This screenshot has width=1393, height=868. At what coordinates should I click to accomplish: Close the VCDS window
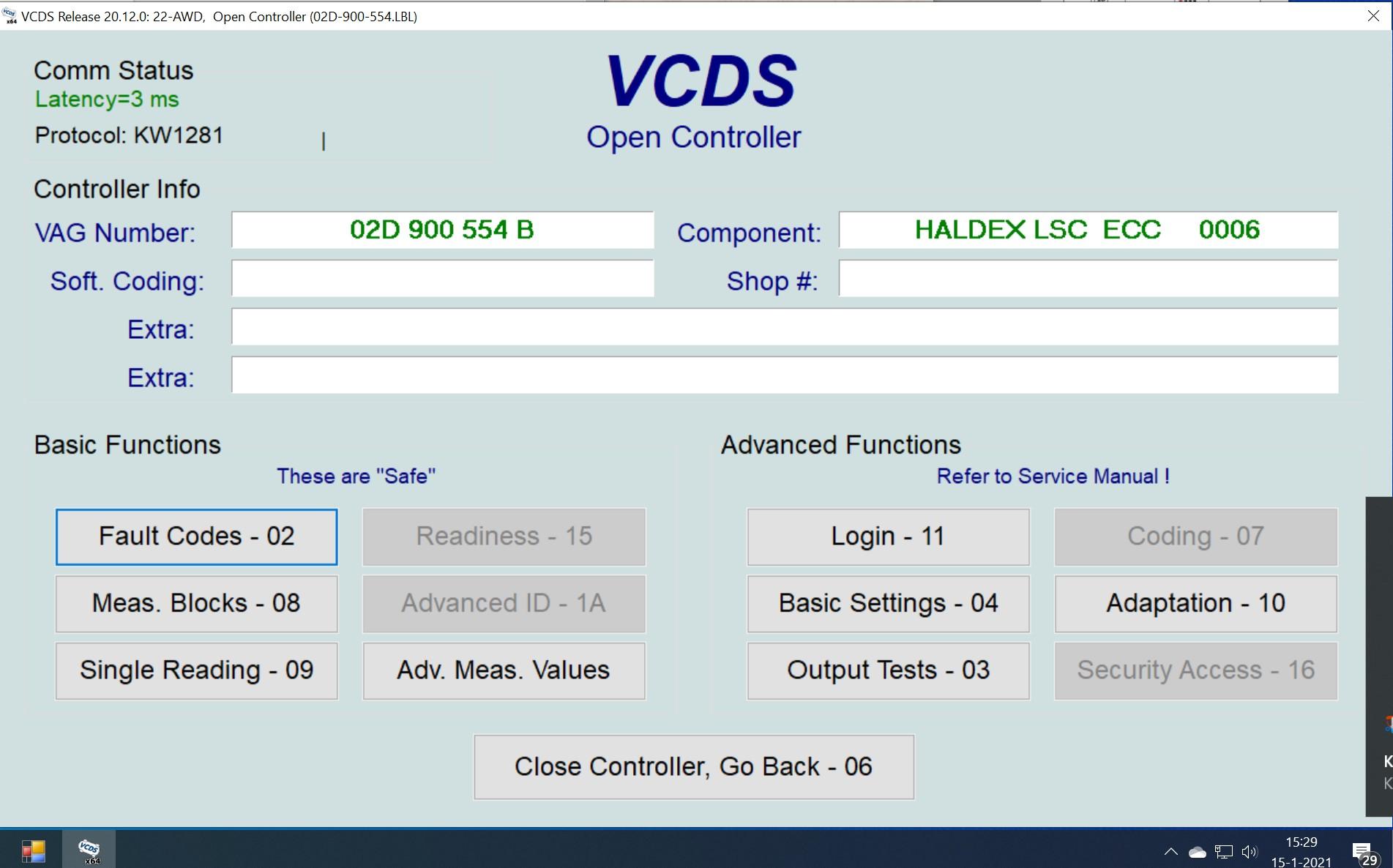click(x=1373, y=16)
